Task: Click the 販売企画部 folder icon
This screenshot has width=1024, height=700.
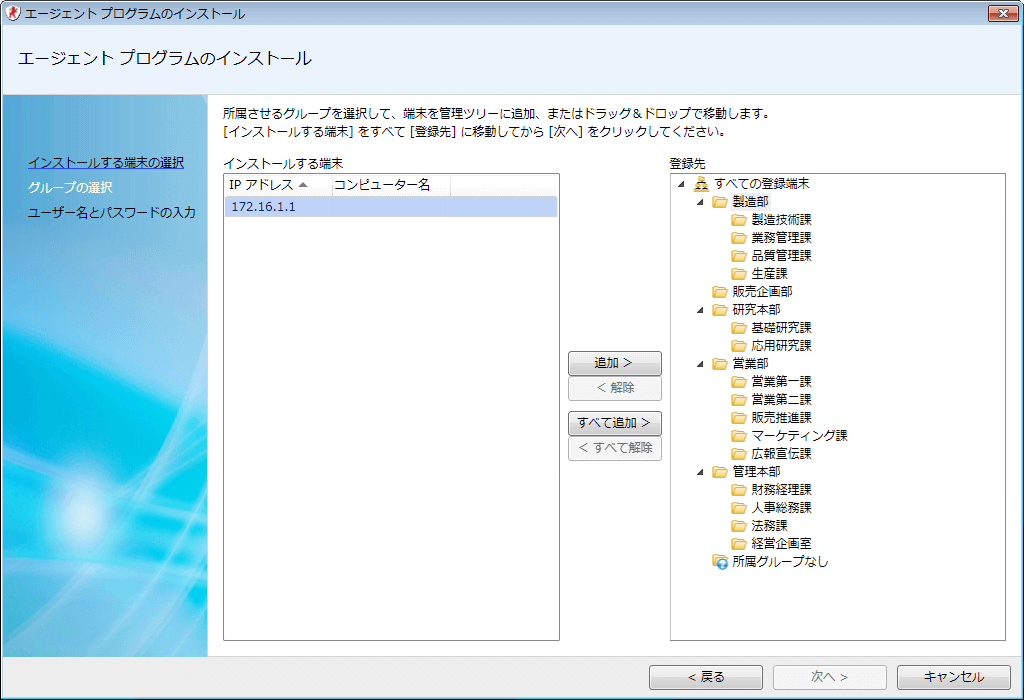Action: click(x=720, y=292)
